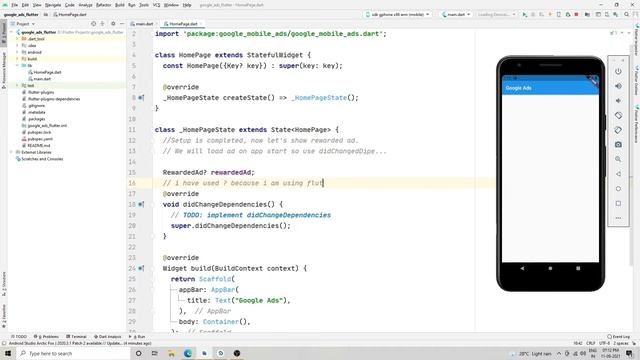The height and width of the screenshot is (360, 640).
Task: Select main.dart in the project tree
Action: click(x=40, y=79)
